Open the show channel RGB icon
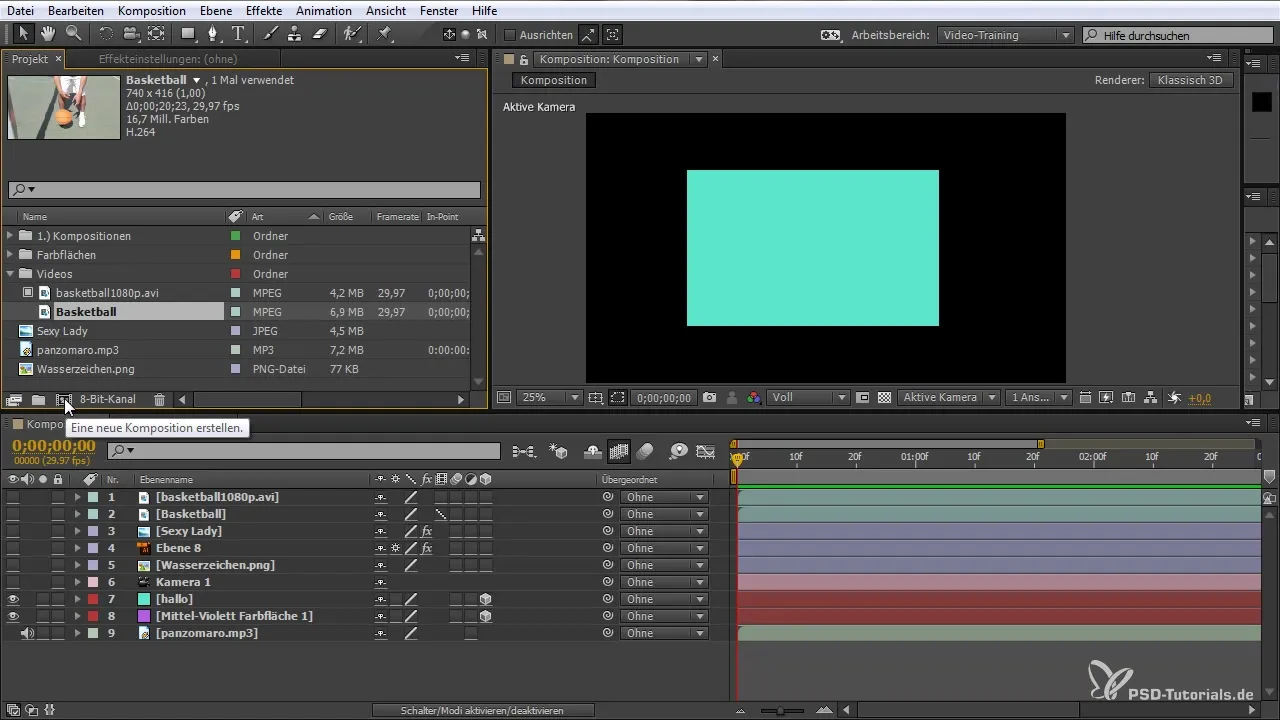Image resolution: width=1280 pixels, height=720 pixels. pyautogui.click(x=753, y=397)
